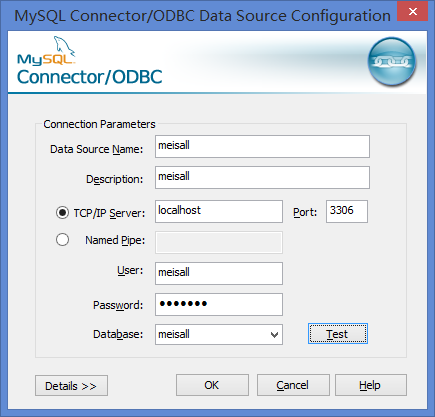Click the chain link globe icon
The height and width of the screenshot is (417, 435).
(392, 61)
